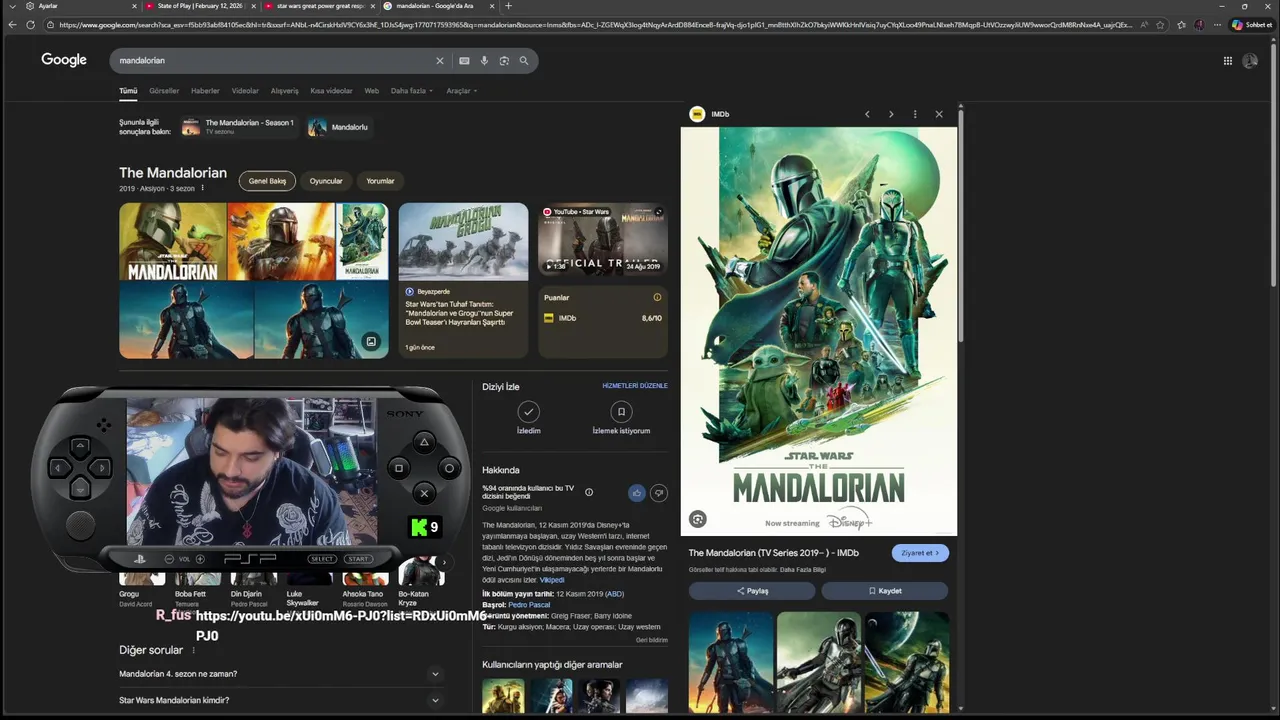Expand question Mandalorian 4. sezon ne zaman?
This screenshot has height=720, width=1280.
click(x=279, y=674)
